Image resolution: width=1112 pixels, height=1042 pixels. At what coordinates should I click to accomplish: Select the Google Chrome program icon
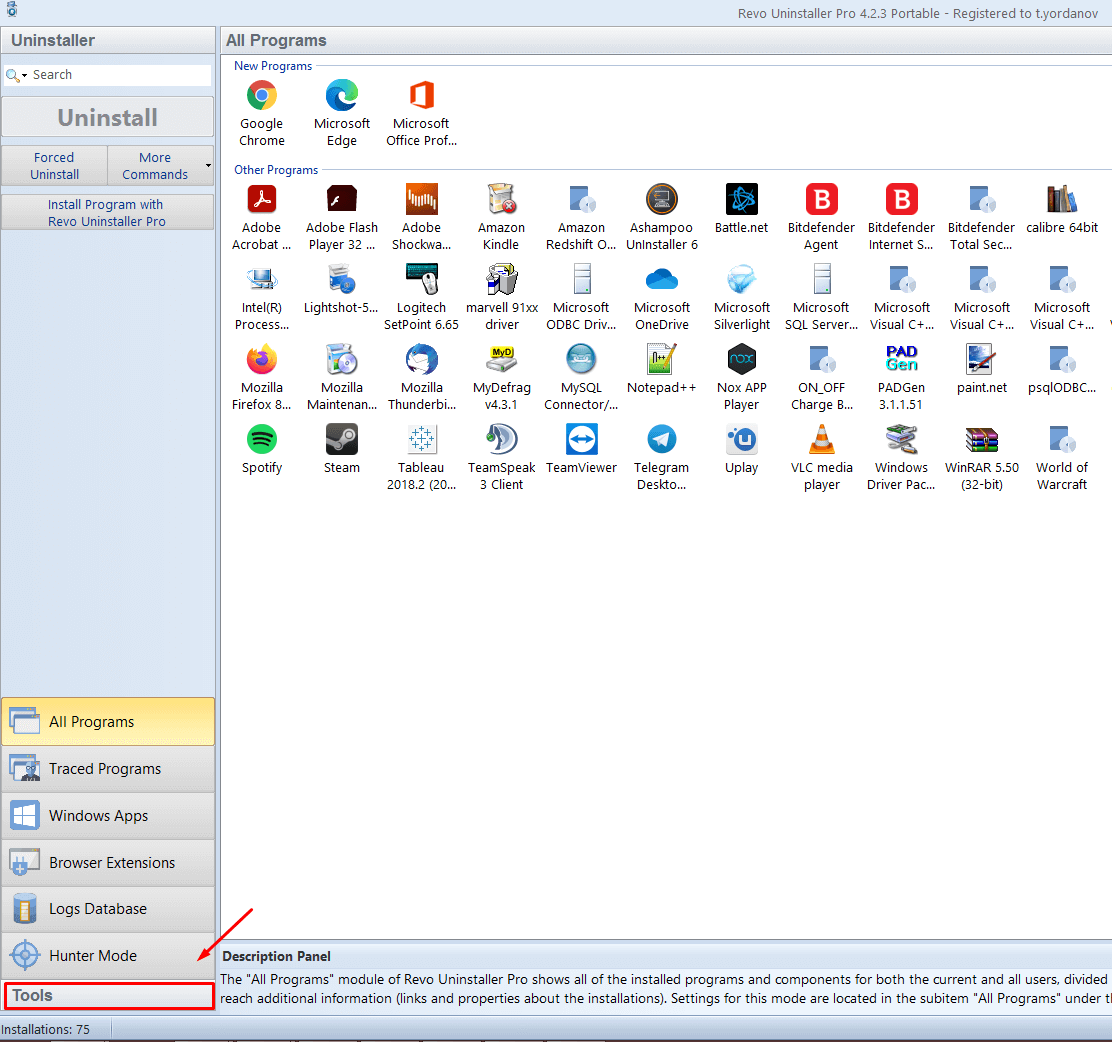tap(262, 96)
